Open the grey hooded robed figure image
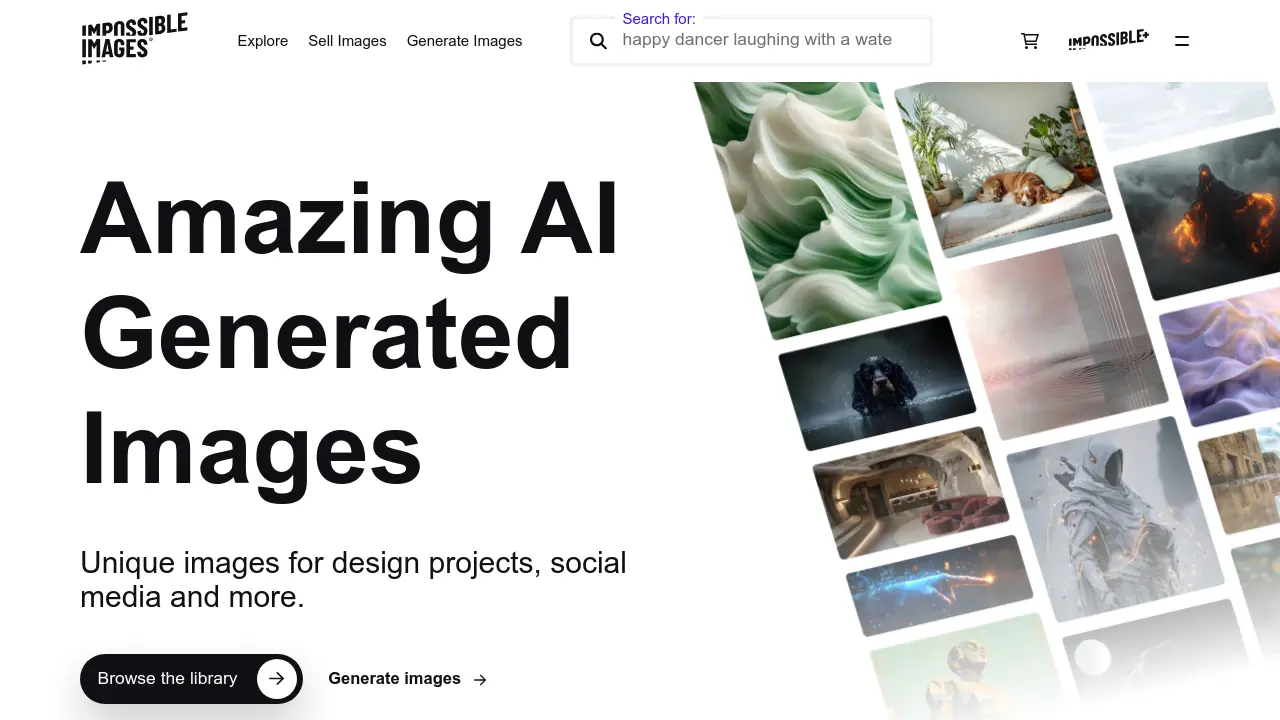 (x=1115, y=520)
